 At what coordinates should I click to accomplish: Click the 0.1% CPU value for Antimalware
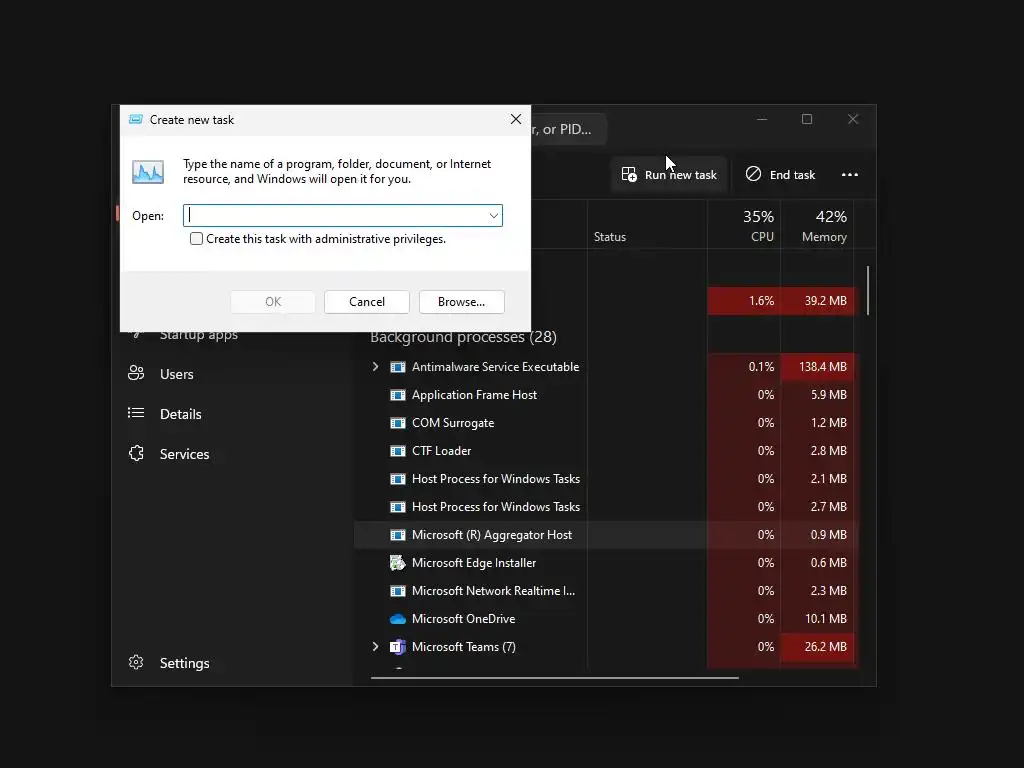coord(761,367)
